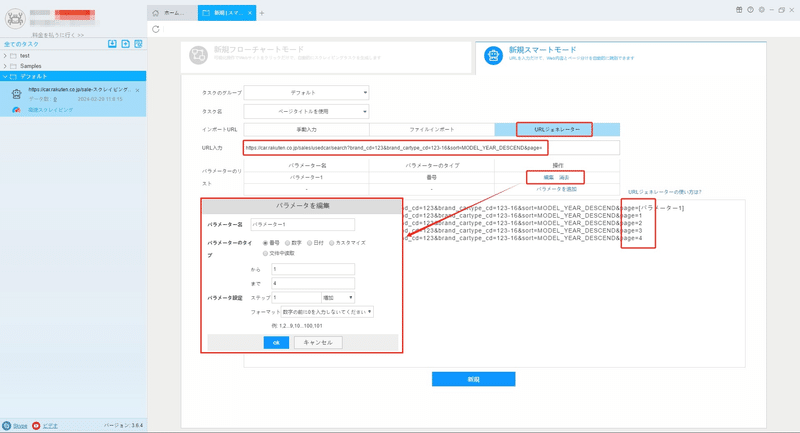Image resolution: width=800 pixels, height=433 pixels.
Task: Open the 新規スマートモード robot icon
Action: [x=493, y=55]
